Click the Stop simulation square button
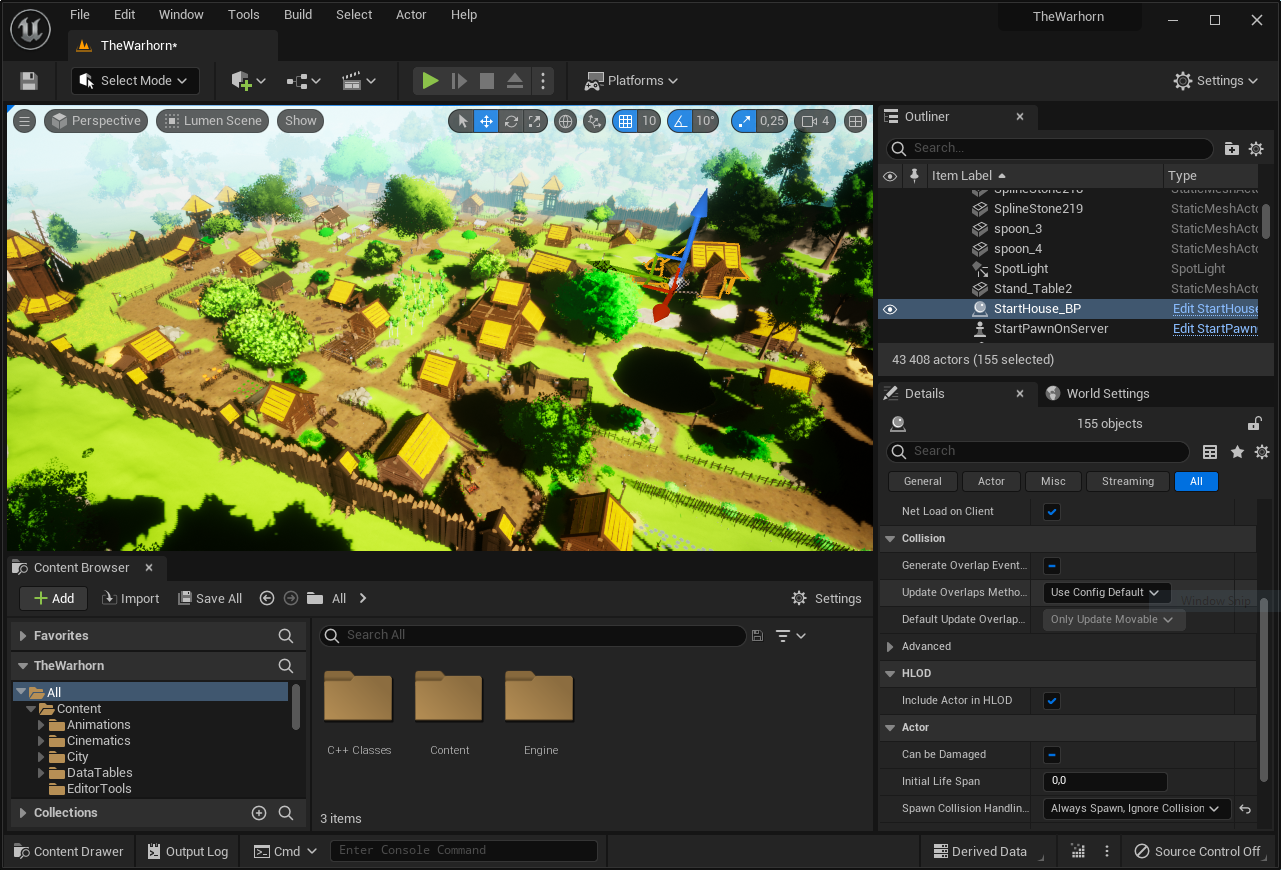The image size is (1281, 870). point(487,81)
